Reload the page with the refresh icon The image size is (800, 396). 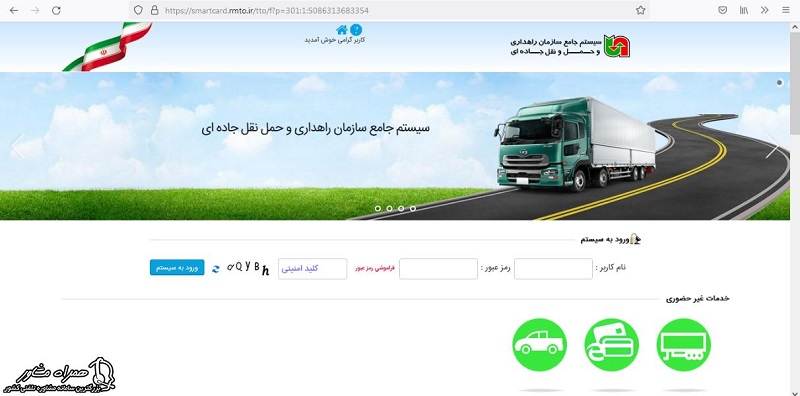coord(56,10)
